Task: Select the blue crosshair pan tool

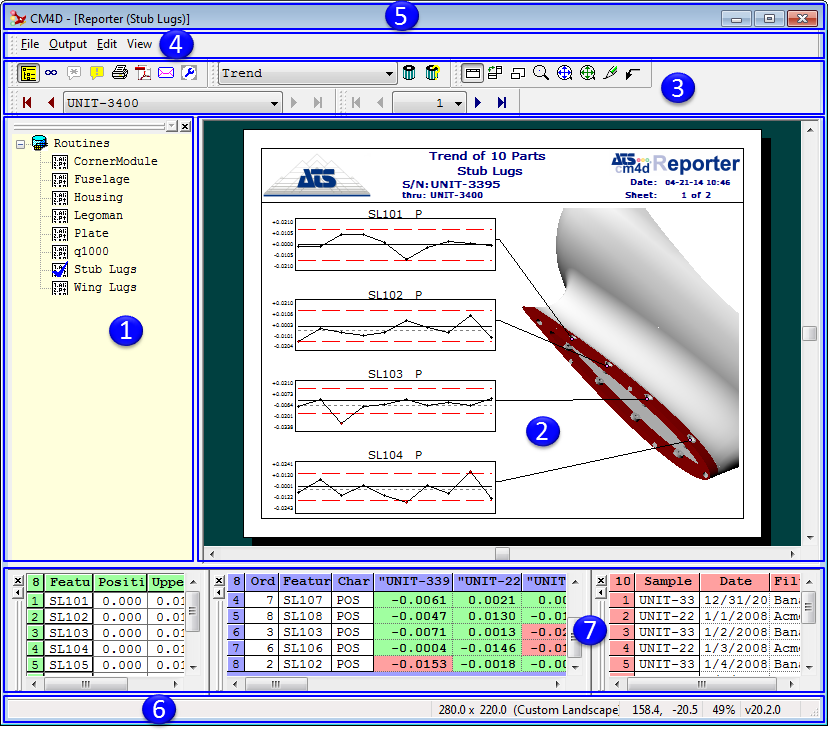Action: click(x=564, y=73)
